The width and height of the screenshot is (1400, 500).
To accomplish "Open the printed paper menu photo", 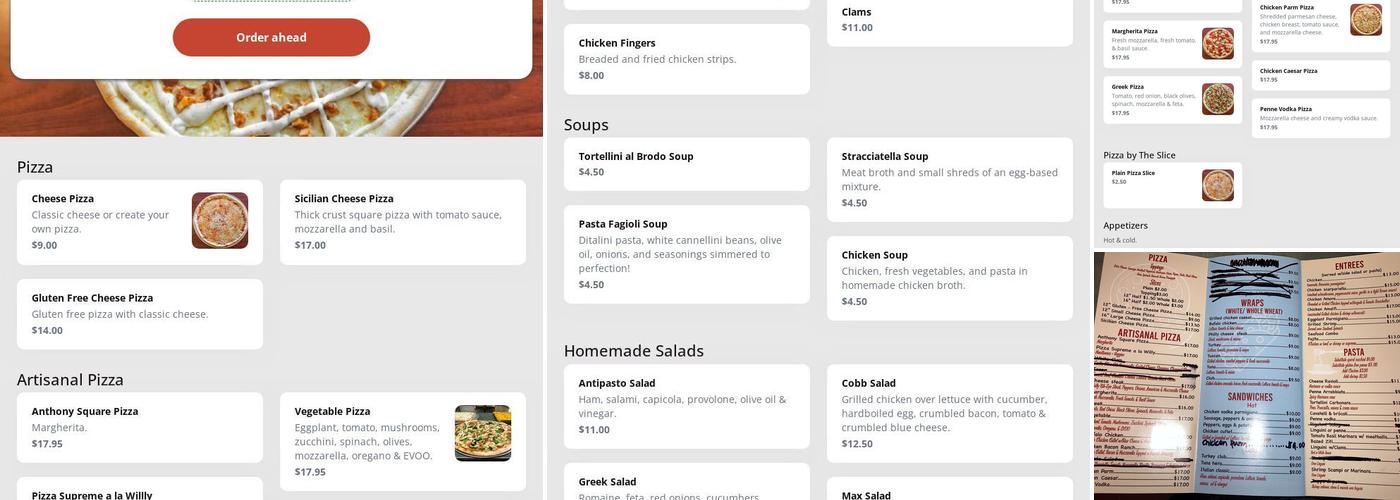I will pos(1247,375).
